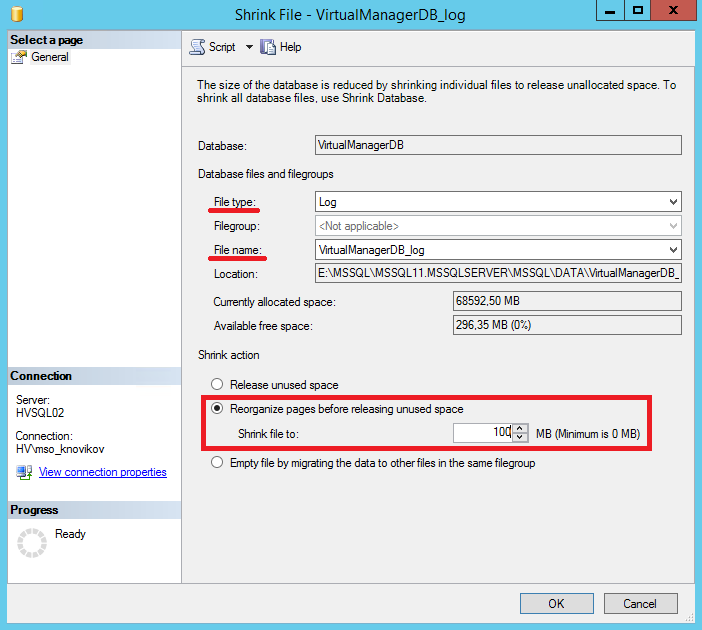Confirm with the OK button
Image resolution: width=702 pixels, height=630 pixels.
click(556, 604)
